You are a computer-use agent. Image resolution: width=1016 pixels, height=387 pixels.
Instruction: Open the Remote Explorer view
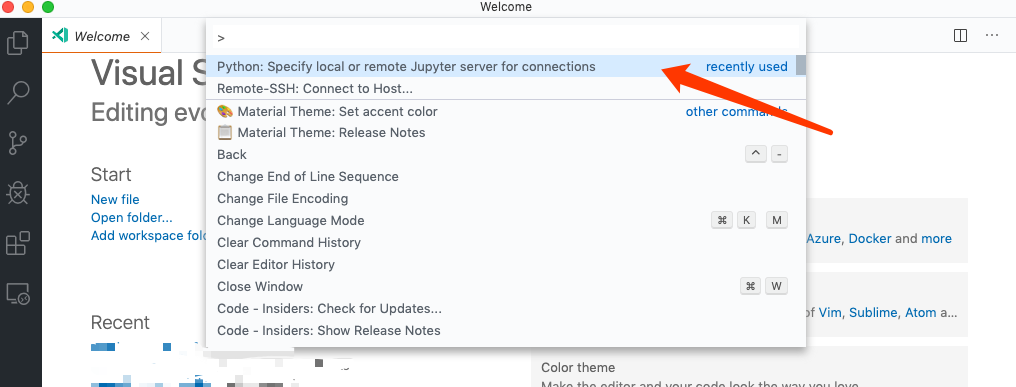17,294
